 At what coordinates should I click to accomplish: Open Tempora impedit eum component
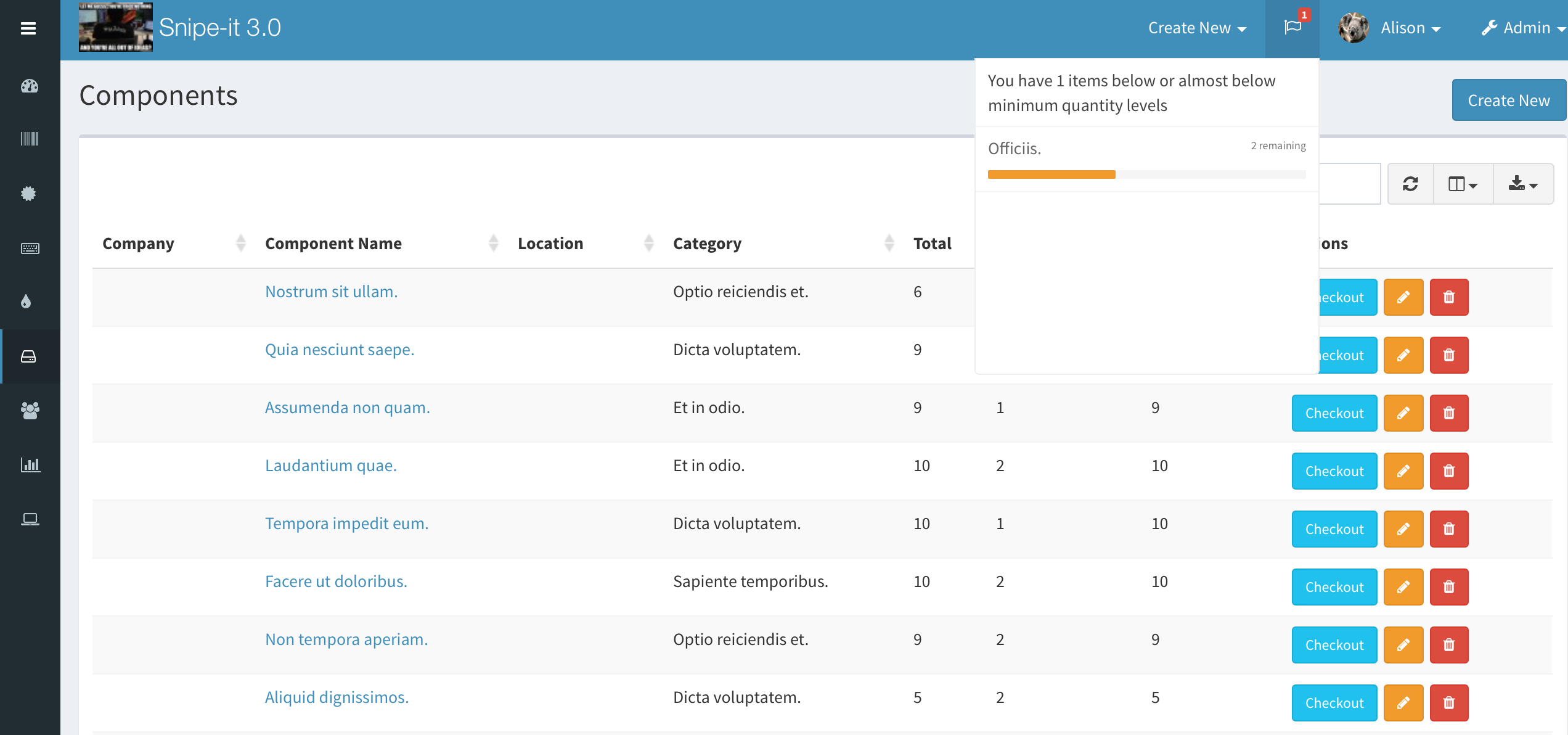(x=346, y=524)
